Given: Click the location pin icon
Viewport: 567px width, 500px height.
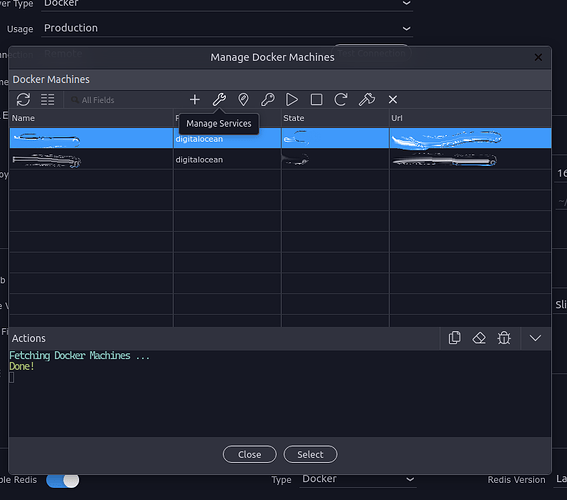Looking at the screenshot, I should click(243, 99).
